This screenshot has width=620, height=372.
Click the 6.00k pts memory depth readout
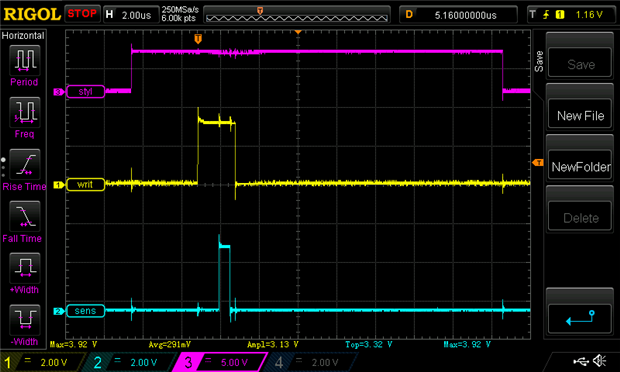178,18
